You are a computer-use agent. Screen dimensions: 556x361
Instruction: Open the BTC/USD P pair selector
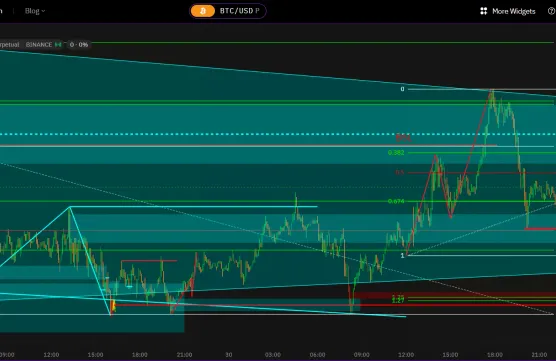pyautogui.click(x=228, y=11)
